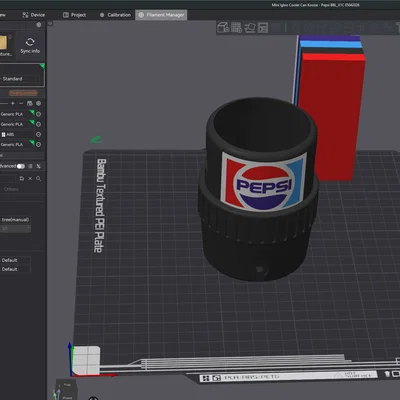Open the ABS filament dropdown
The image size is (400, 400).
pos(17,134)
